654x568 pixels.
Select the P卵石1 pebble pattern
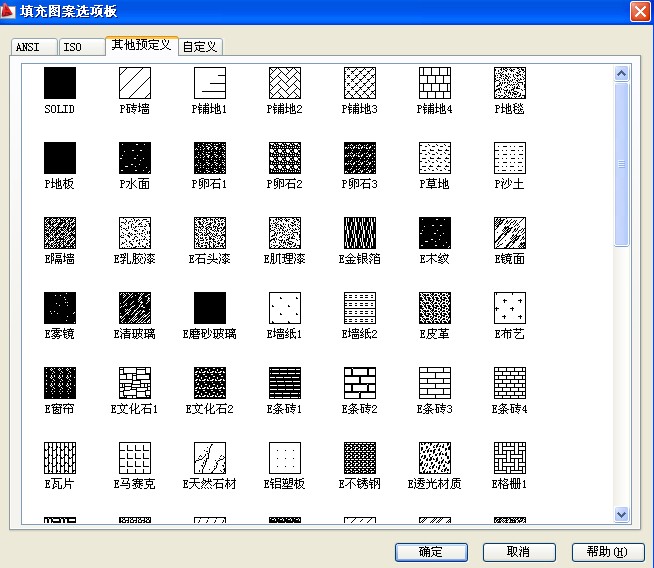pos(210,158)
